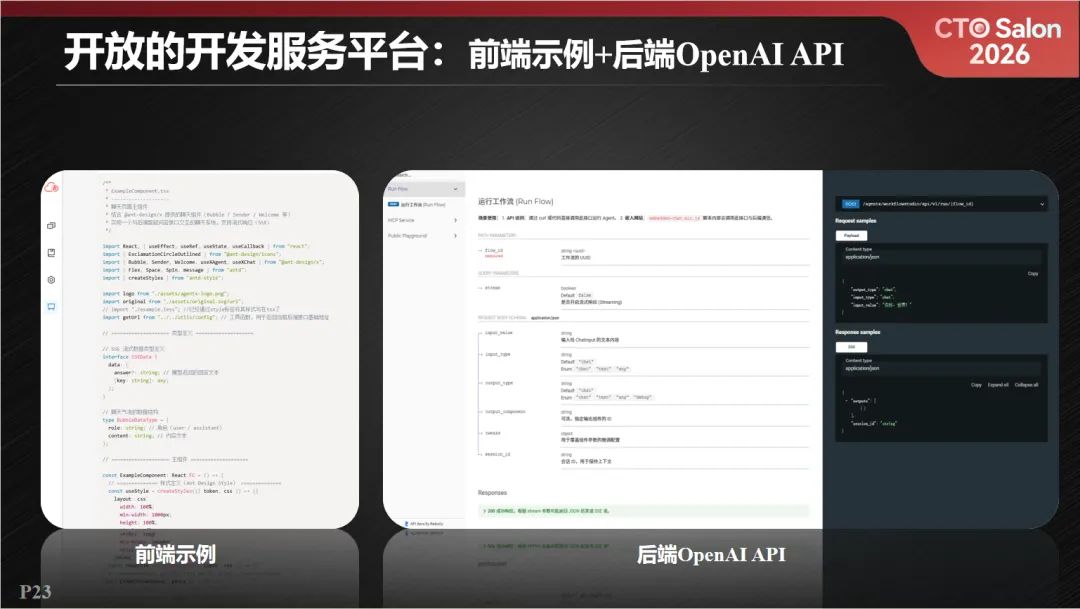The height and width of the screenshot is (609, 1080).
Task: Expand the Public Playground sidebar group
Action: [x=455, y=236]
